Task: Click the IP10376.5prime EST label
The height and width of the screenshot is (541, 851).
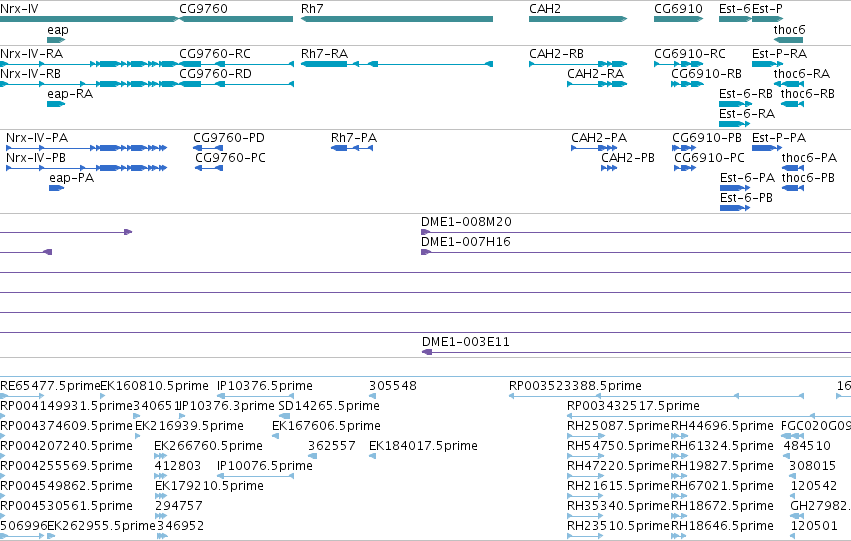Action: point(265,386)
